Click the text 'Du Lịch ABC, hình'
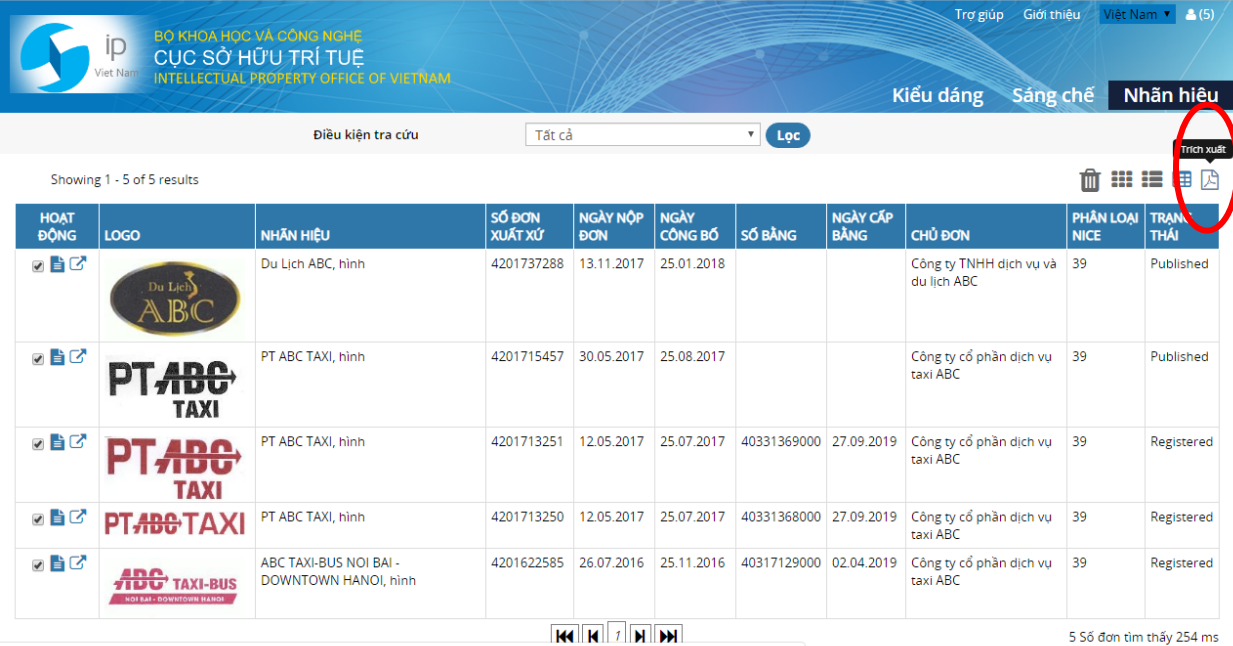The height and width of the screenshot is (646, 1233). (313, 264)
